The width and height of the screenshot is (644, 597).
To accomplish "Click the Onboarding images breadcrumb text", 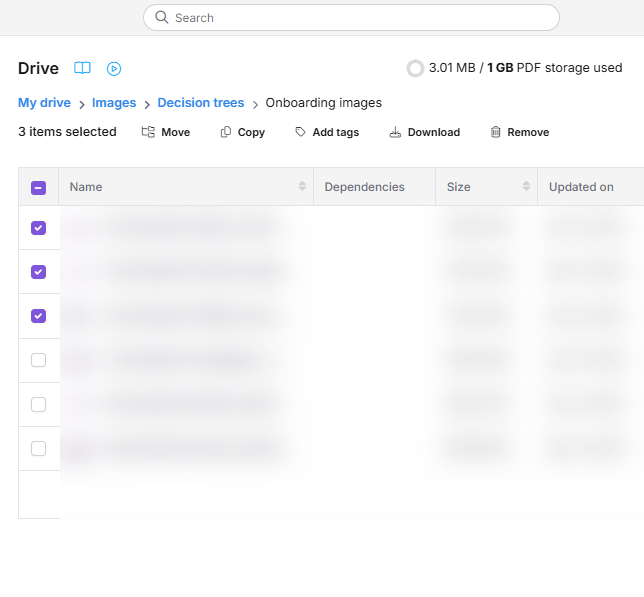I will pos(324,103).
